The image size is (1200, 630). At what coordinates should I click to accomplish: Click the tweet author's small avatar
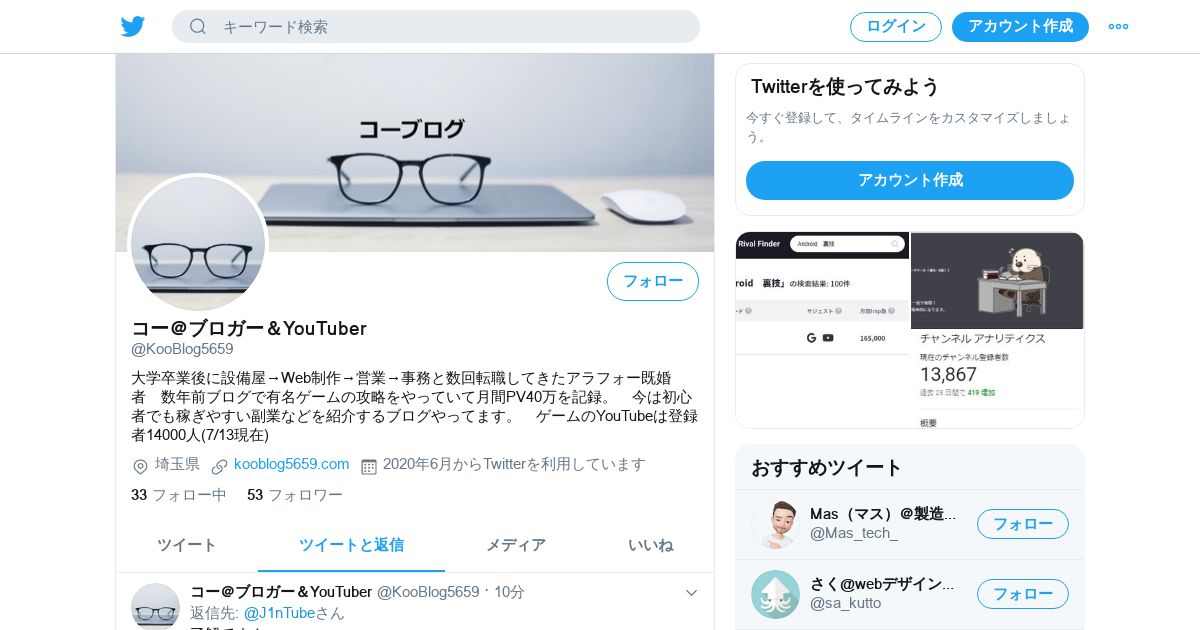tap(155, 606)
